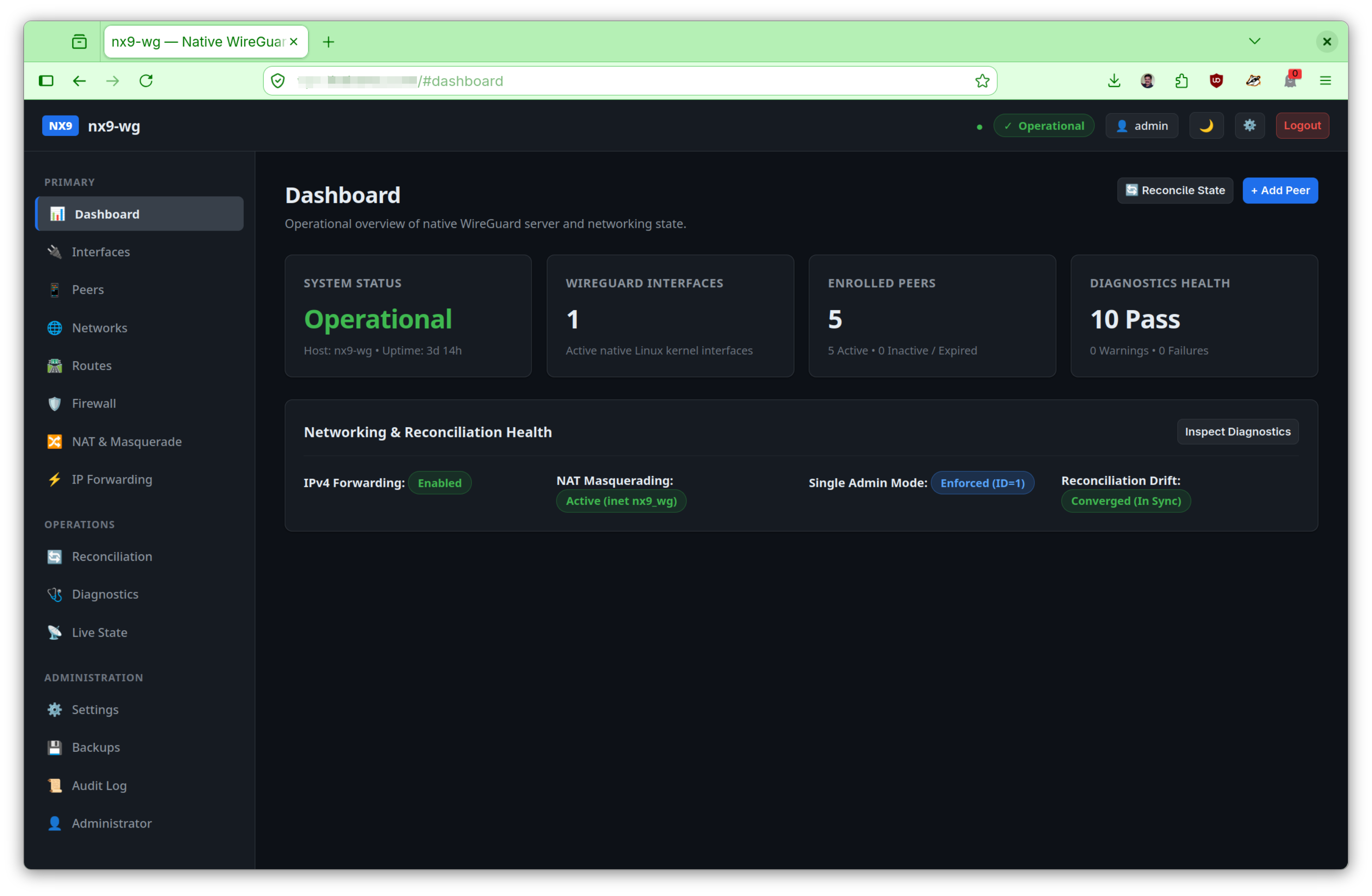The width and height of the screenshot is (1372, 896).
Task: Click the Converged (In Sync) badge
Action: point(1125,501)
